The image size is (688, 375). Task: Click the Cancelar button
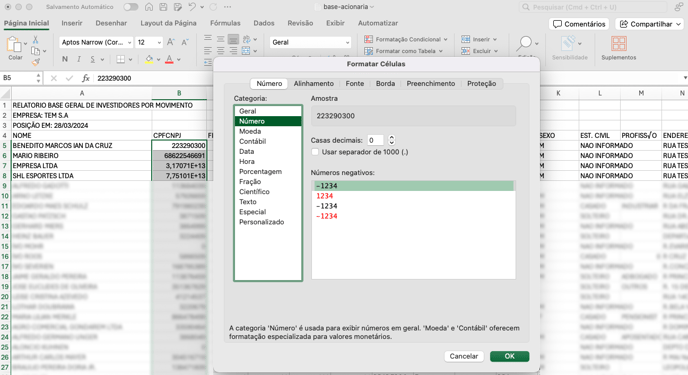pyautogui.click(x=464, y=356)
